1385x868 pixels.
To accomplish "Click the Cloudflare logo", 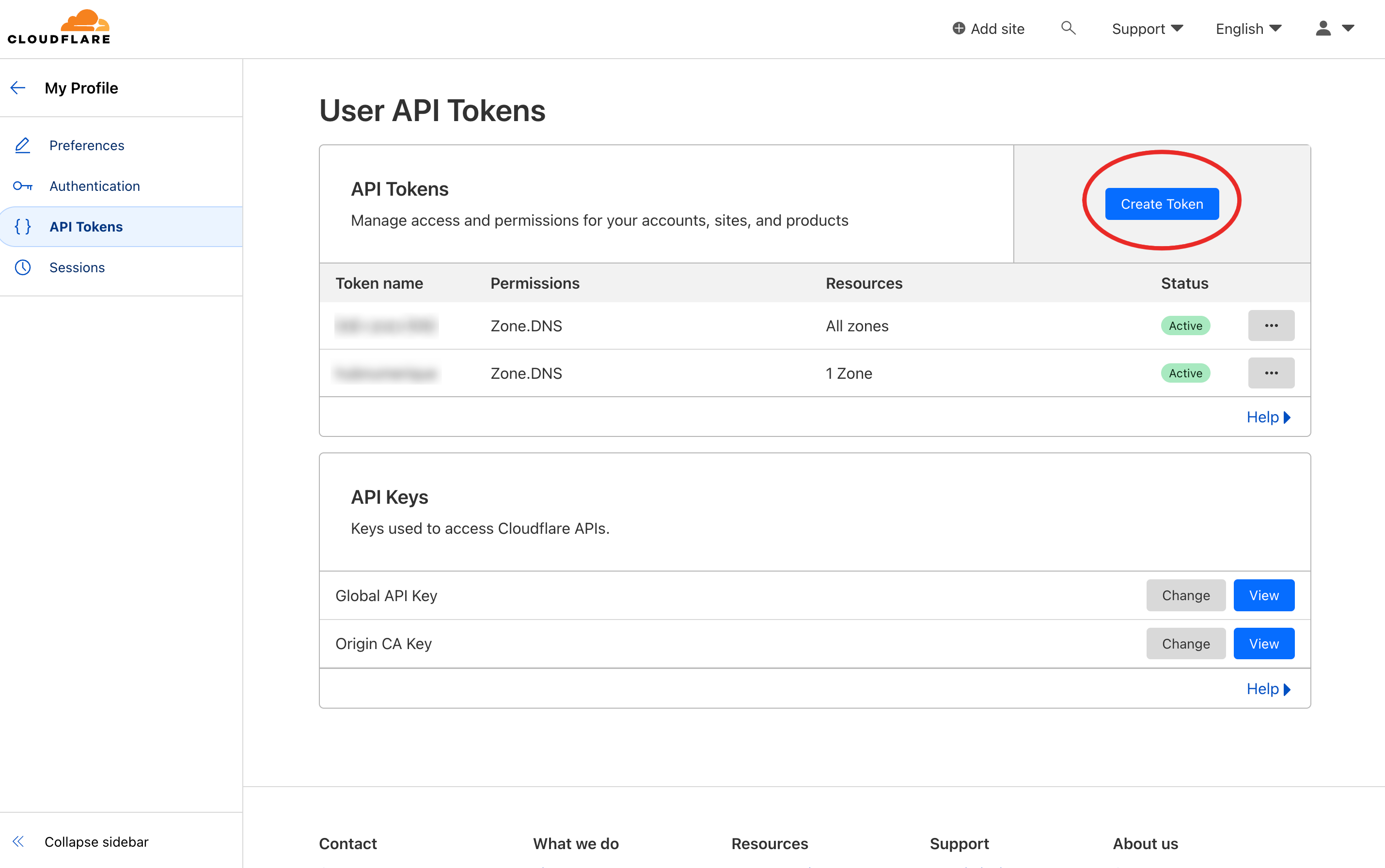I will pyautogui.click(x=59, y=28).
